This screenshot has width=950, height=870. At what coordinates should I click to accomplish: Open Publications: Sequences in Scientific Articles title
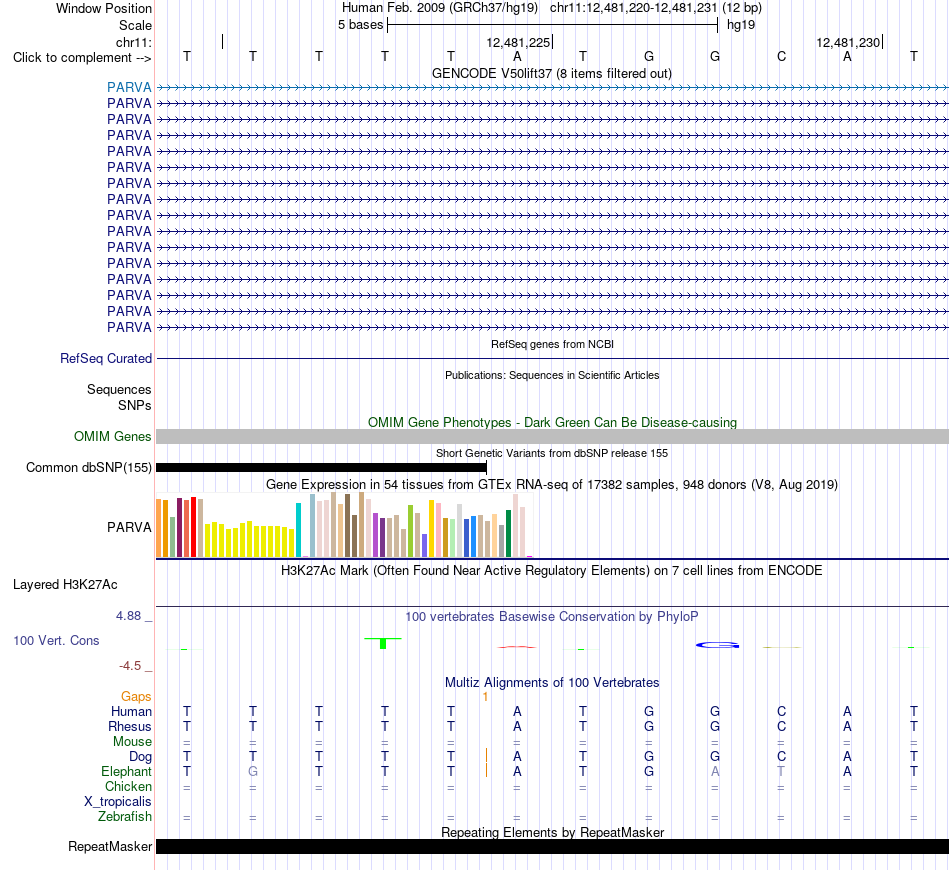(551, 375)
